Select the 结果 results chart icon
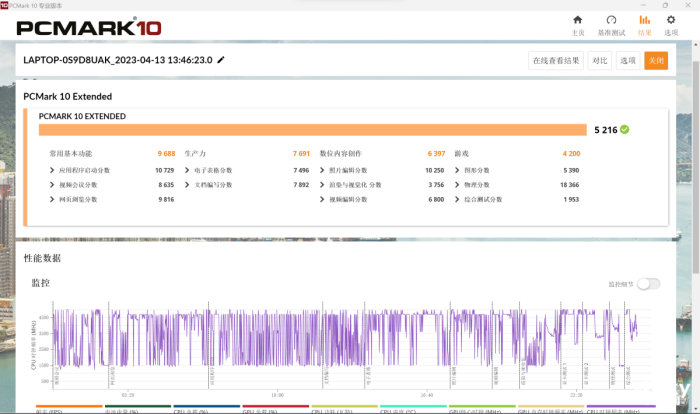 [644, 20]
